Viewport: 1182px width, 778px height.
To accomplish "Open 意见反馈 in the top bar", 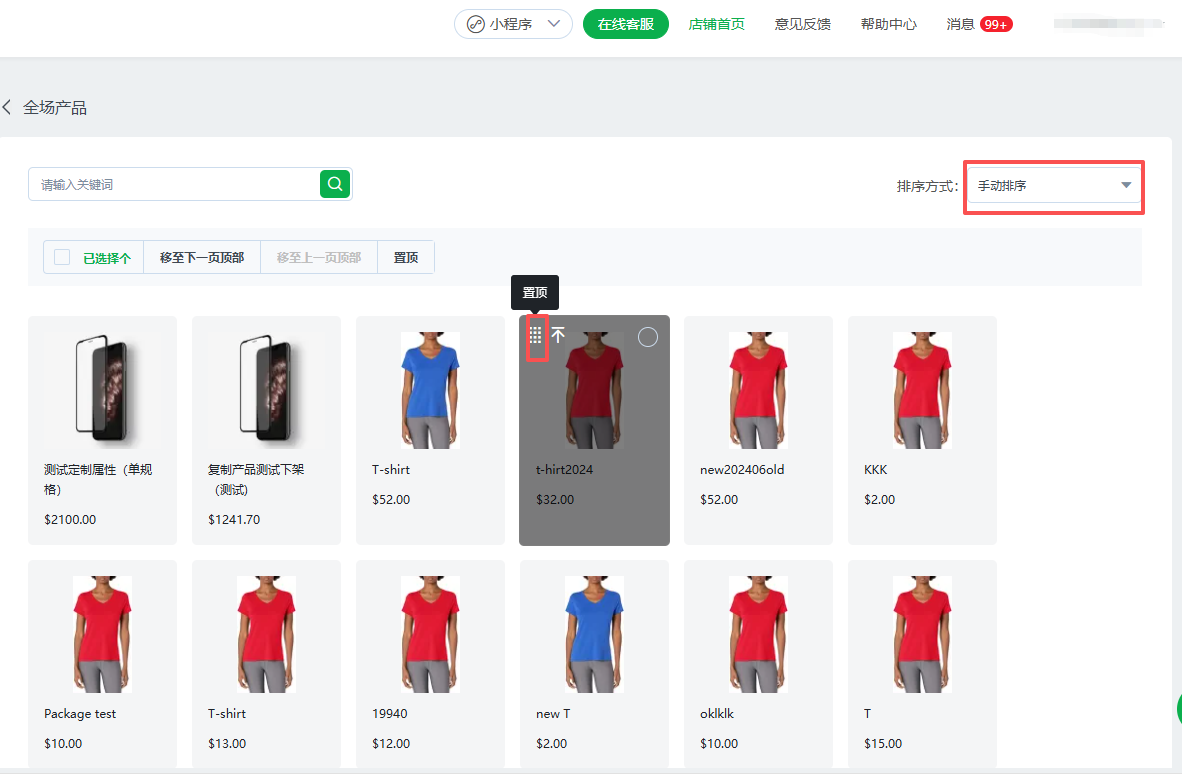I will (x=802, y=24).
